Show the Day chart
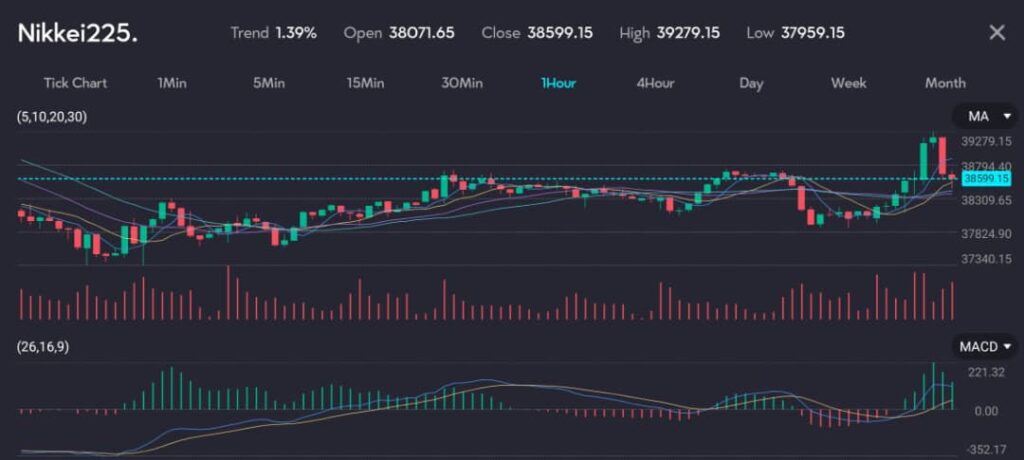This screenshot has width=1024, height=460. click(751, 83)
